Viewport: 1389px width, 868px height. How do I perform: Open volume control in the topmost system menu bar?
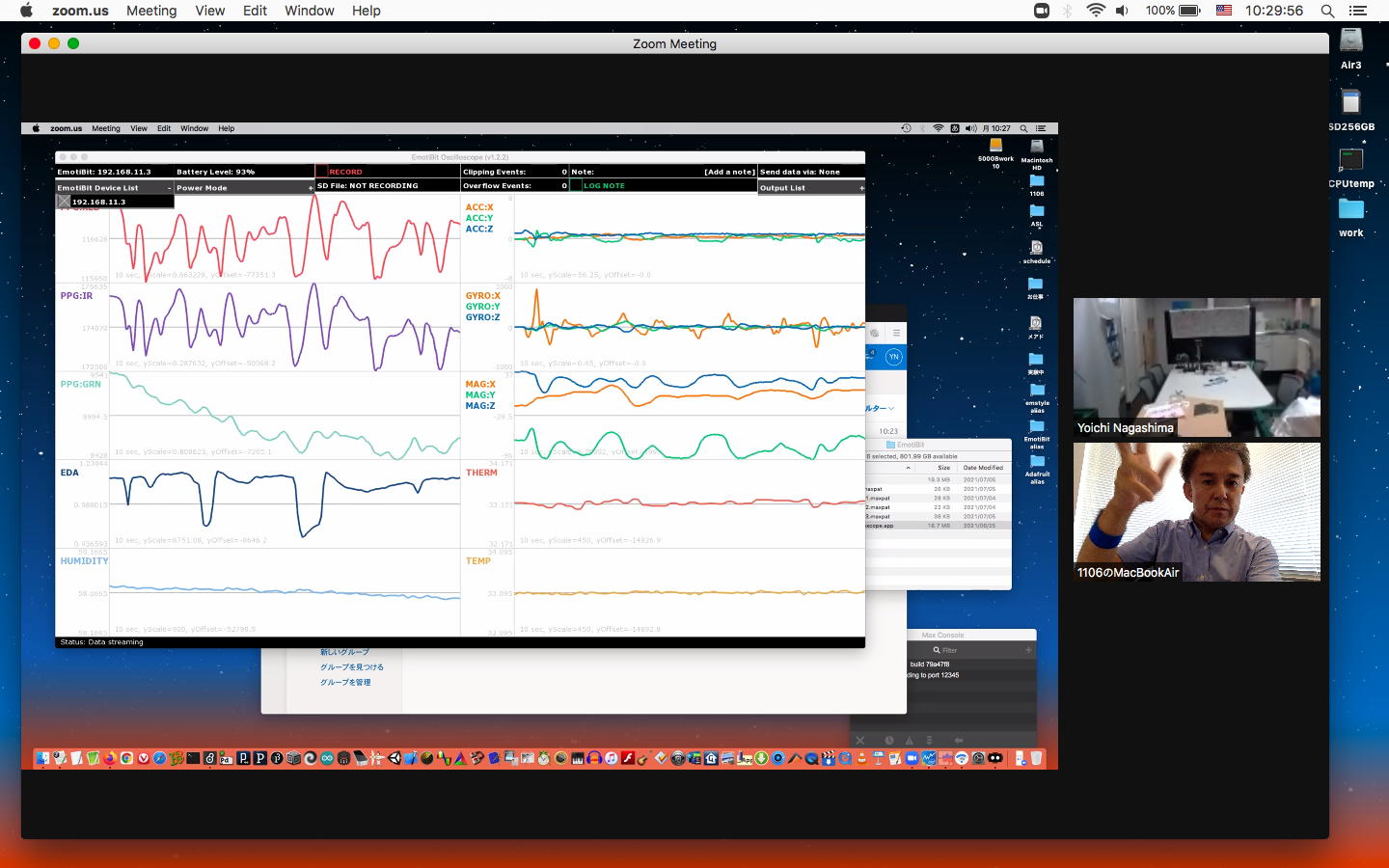pyautogui.click(x=1122, y=11)
